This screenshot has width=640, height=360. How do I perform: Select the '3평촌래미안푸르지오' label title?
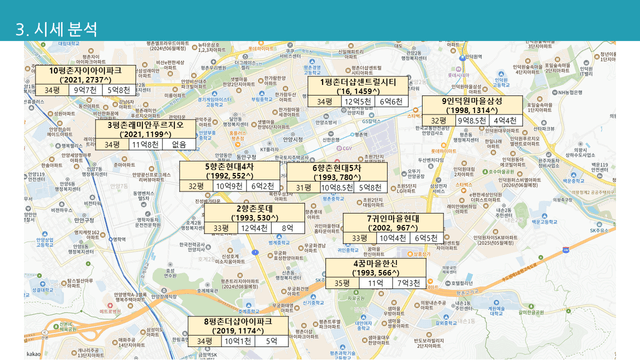click(x=145, y=124)
